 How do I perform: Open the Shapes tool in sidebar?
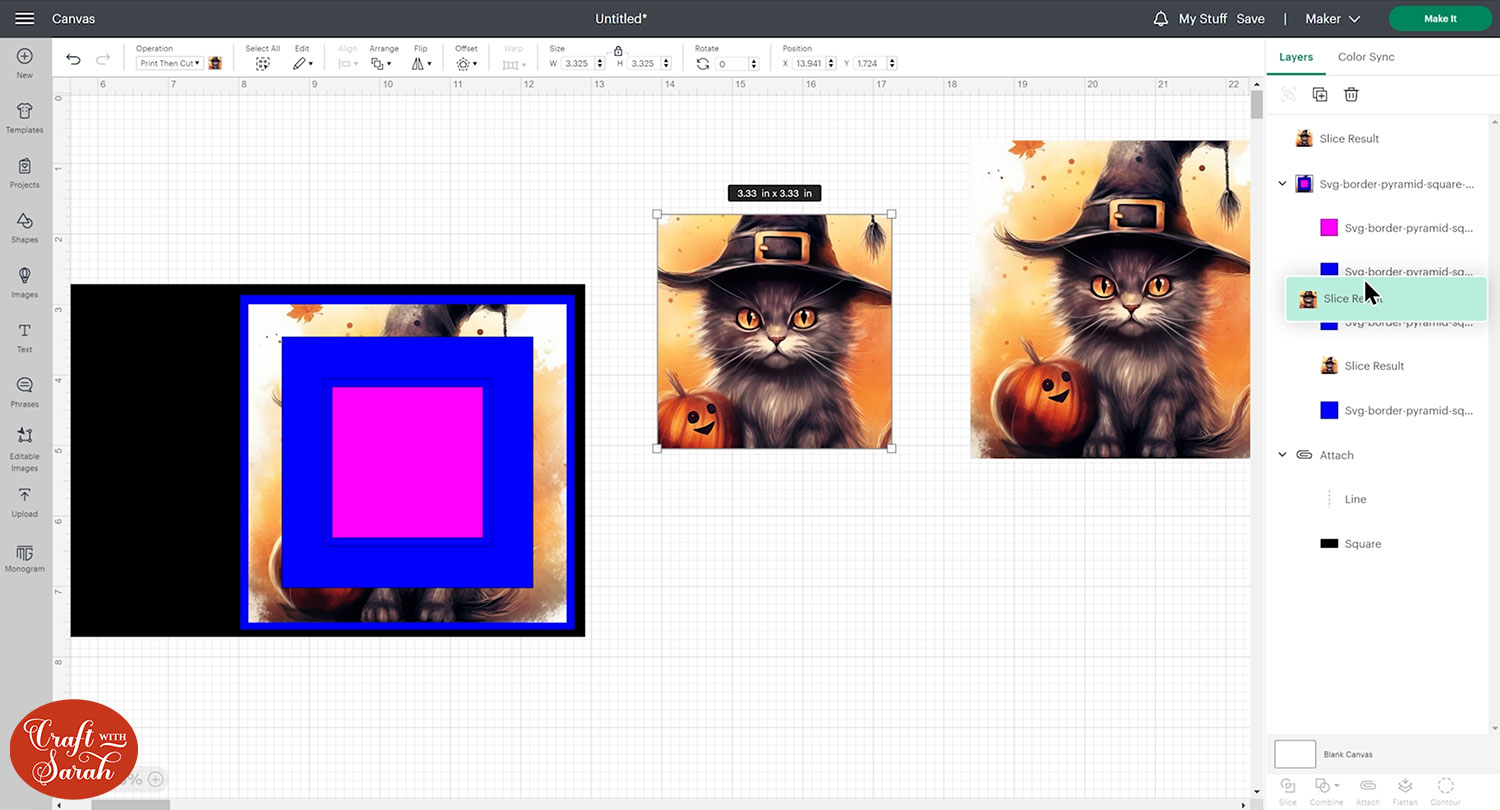point(24,226)
